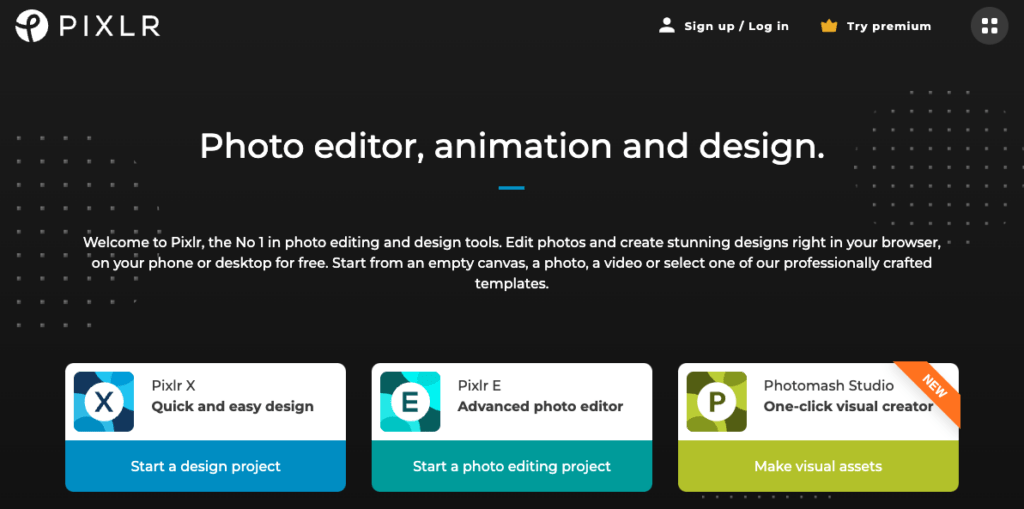Click the 'Photo editor, animation and design.' heading
The width and height of the screenshot is (1024, 509).
click(512, 146)
